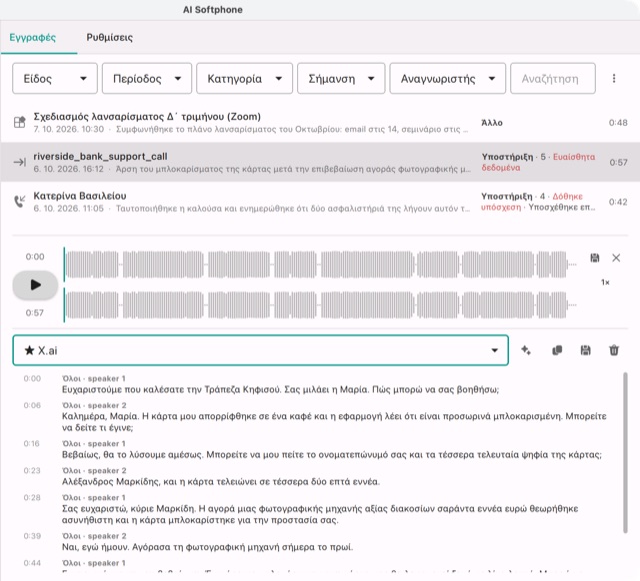Play the recording with the play button

pos(35,285)
